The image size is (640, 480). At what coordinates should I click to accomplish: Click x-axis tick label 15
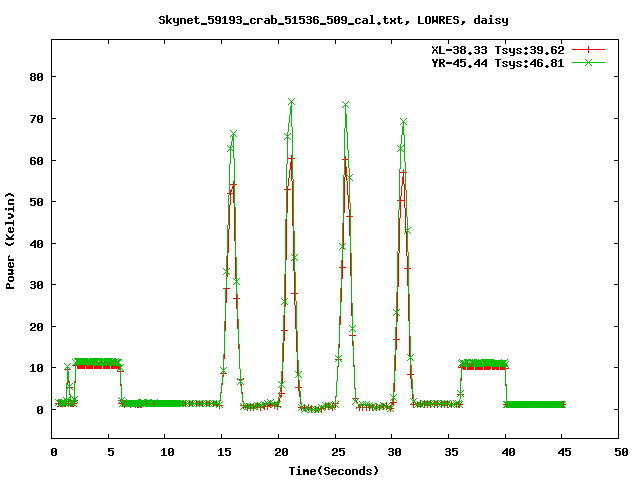224,452
